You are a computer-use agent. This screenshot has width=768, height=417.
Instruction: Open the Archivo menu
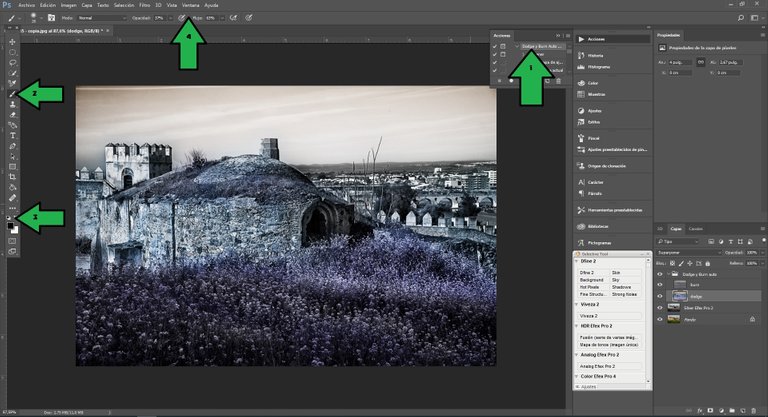pos(26,5)
